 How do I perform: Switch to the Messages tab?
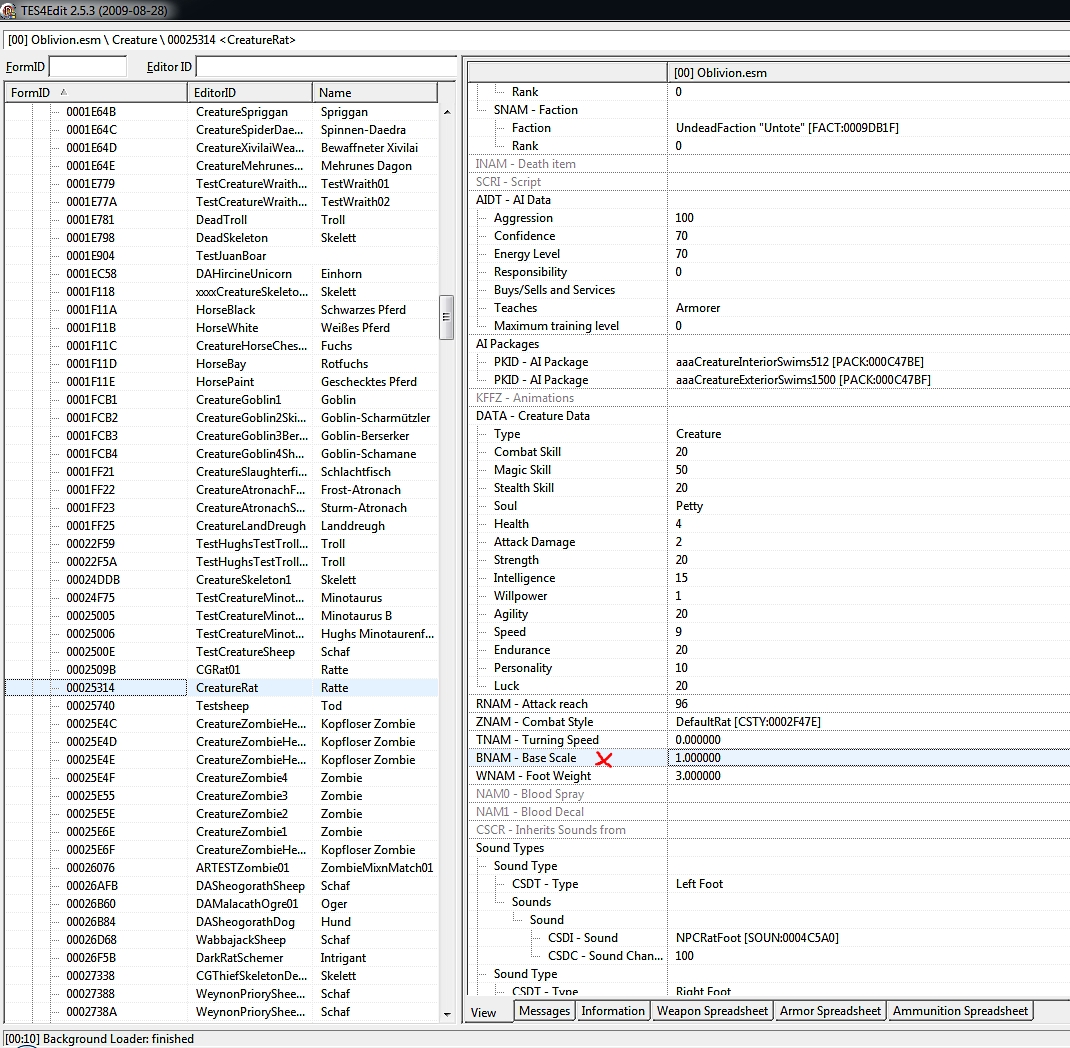(x=544, y=1011)
